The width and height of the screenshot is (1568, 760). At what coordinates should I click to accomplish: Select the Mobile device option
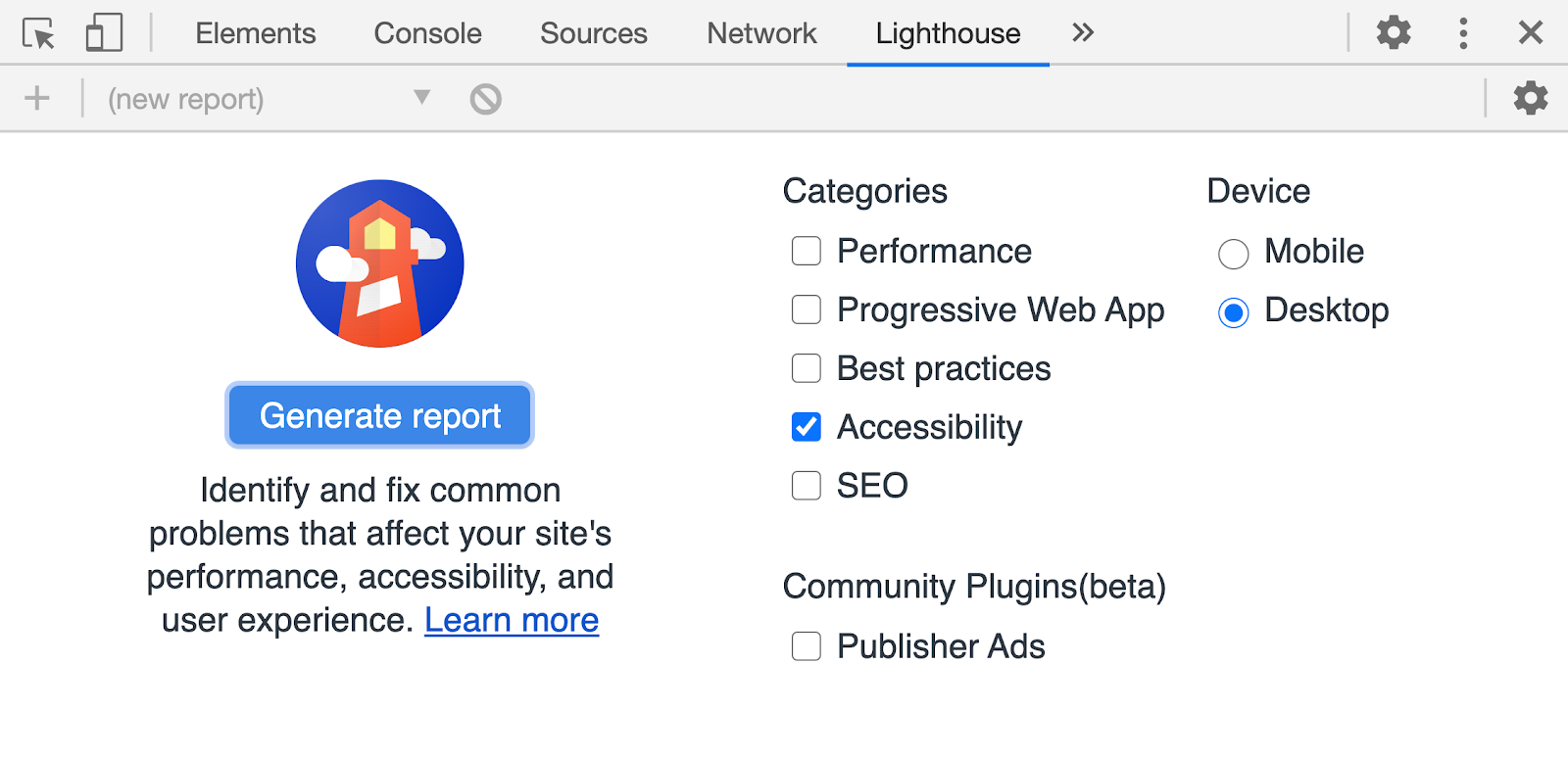point(1233,253)
